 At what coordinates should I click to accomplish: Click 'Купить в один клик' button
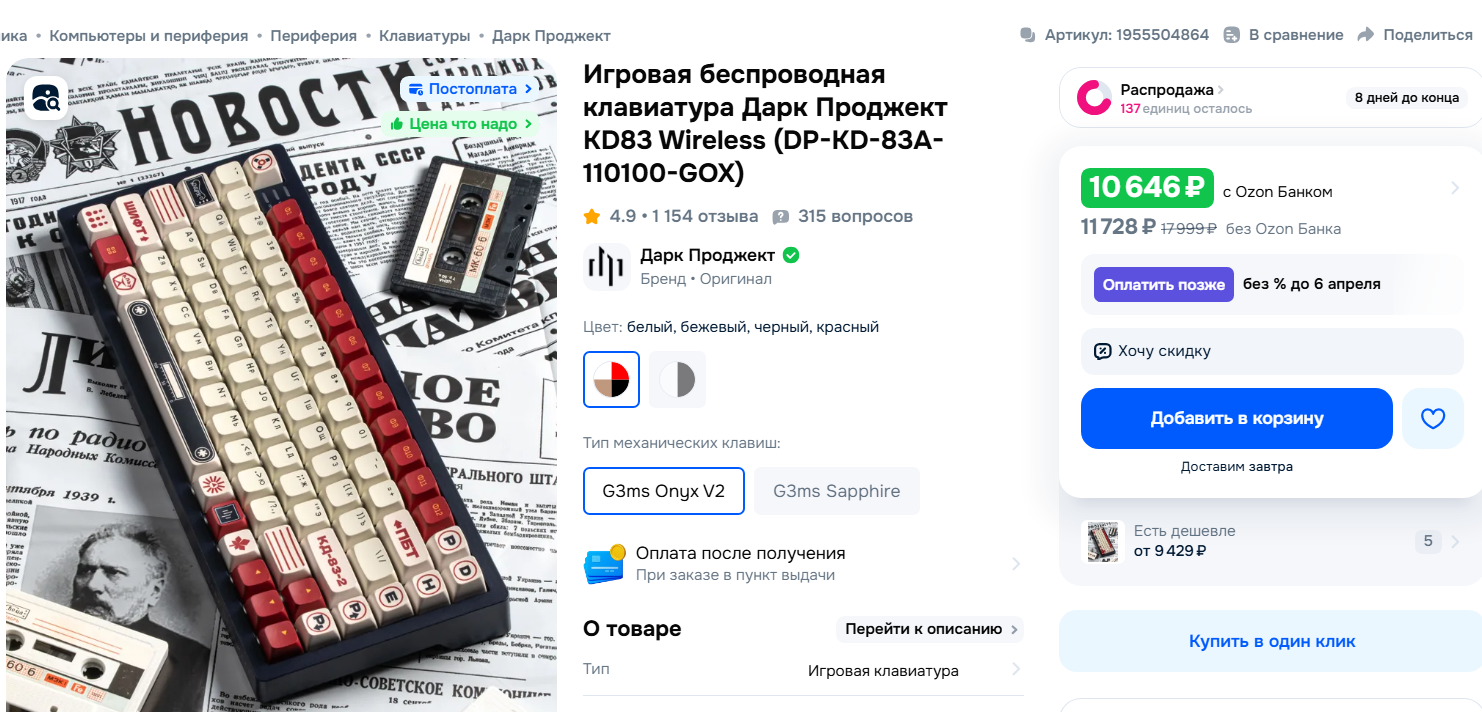[1272, 642]
